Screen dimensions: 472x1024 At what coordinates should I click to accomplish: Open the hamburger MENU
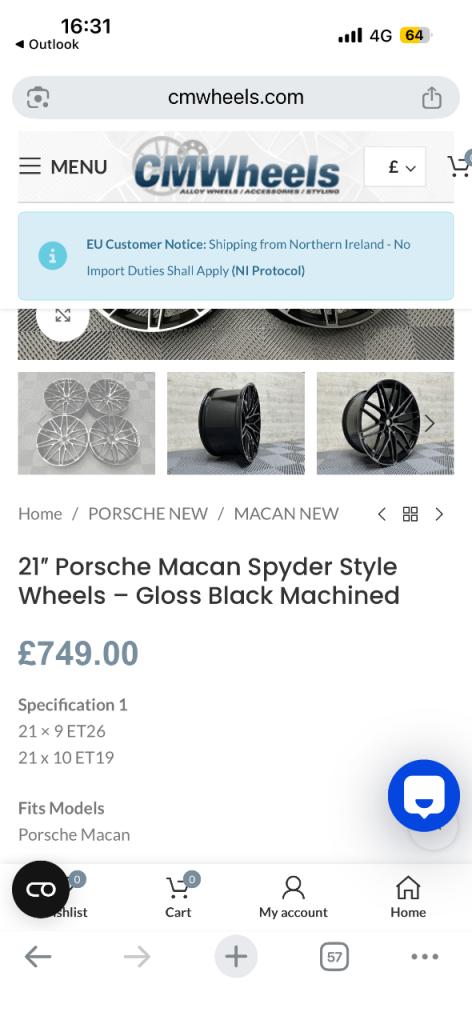click(63, 167)
